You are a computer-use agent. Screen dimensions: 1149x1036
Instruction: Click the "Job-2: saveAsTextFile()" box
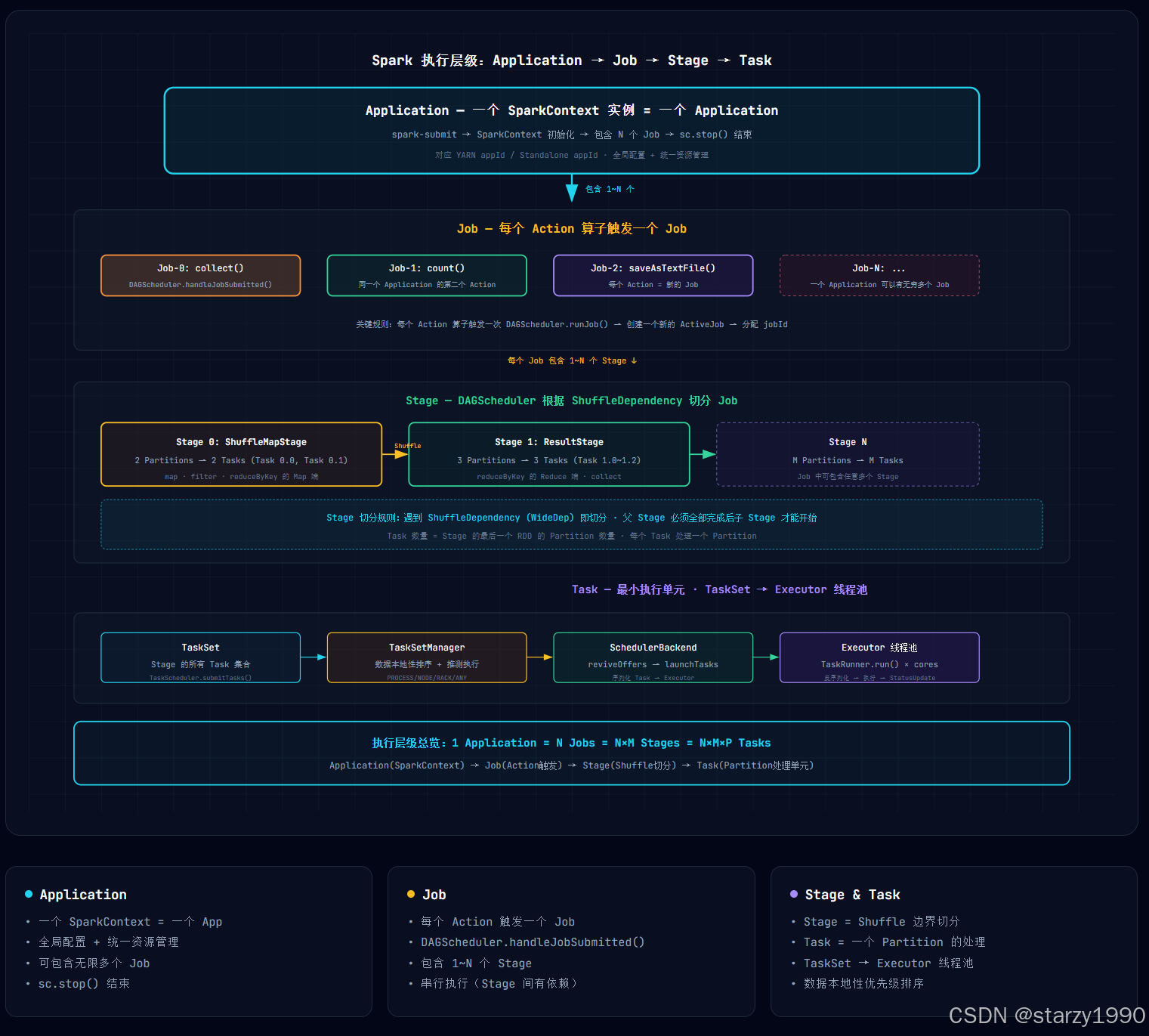(653, 275)
